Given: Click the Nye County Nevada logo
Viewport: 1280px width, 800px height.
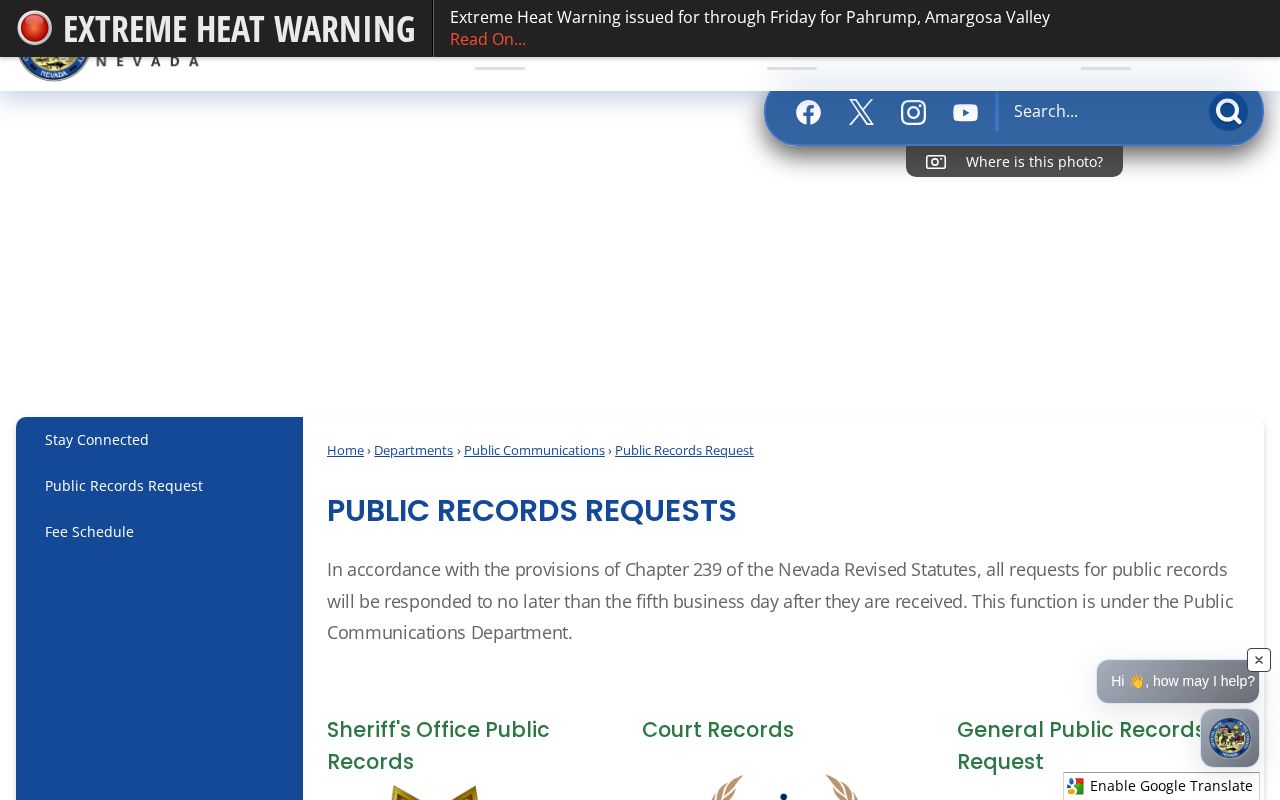Looking at the screenshot, I should [108, 68].
